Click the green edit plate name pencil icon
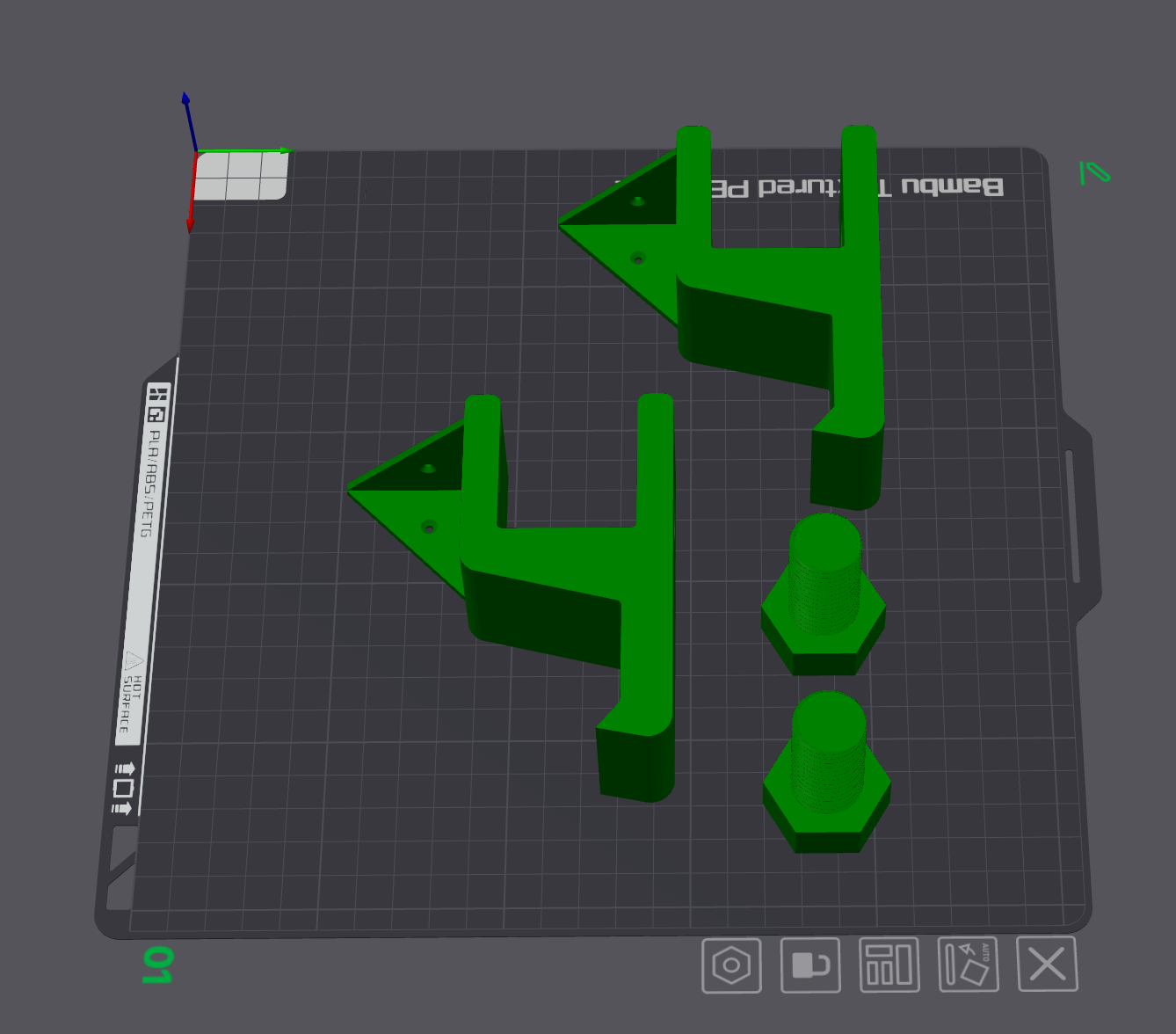Screen dimensions: 1176x1034 [x=1094, y=172]
